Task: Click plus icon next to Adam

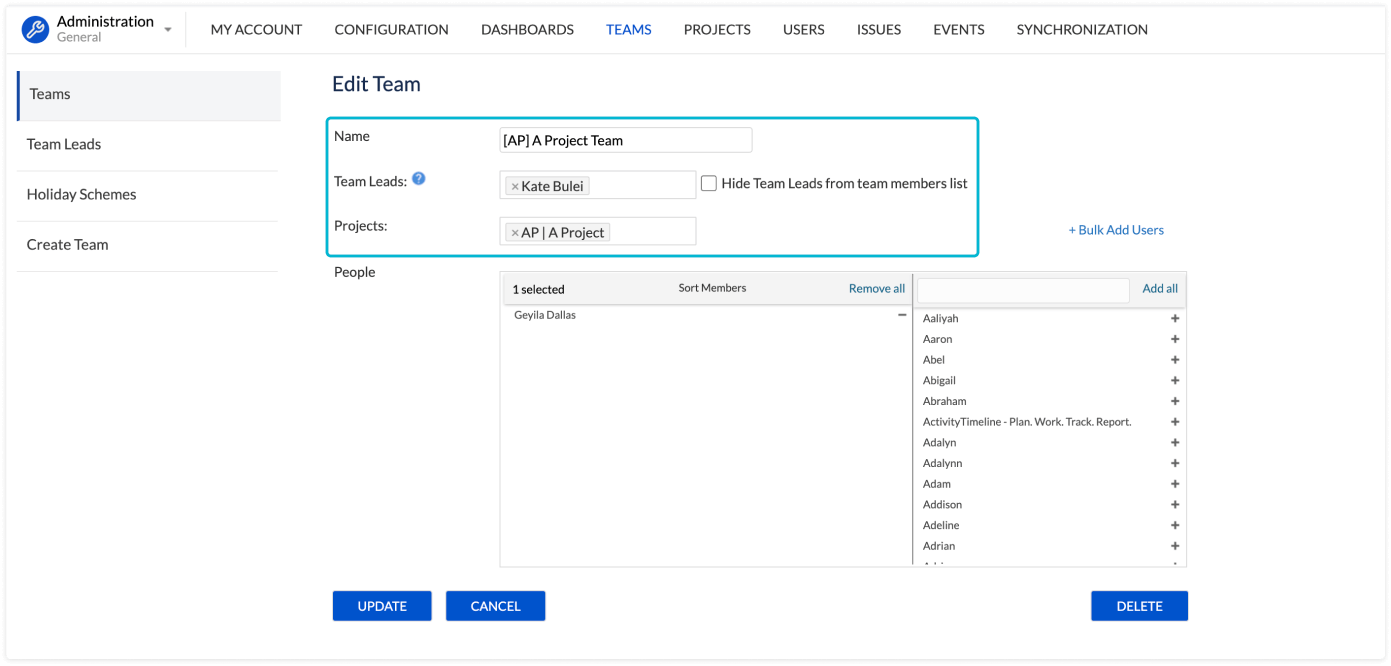Action: tap(1175, 484)
